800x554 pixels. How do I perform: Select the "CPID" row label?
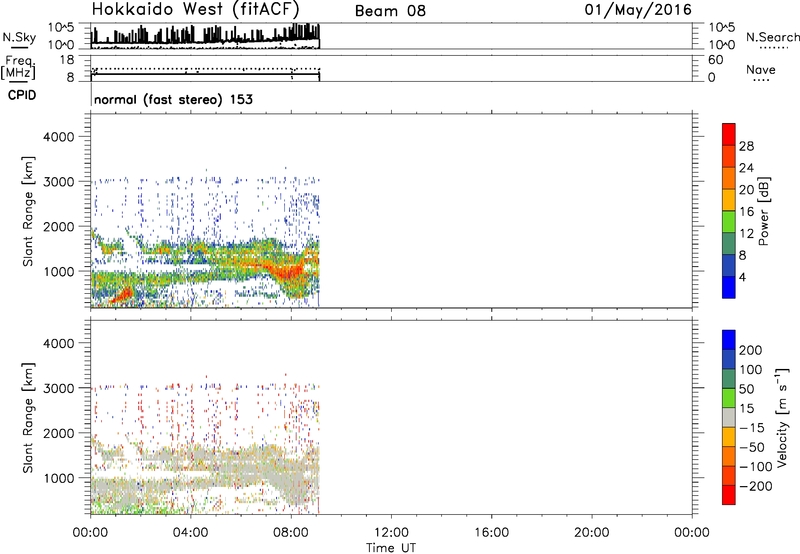tap(22, 95)
